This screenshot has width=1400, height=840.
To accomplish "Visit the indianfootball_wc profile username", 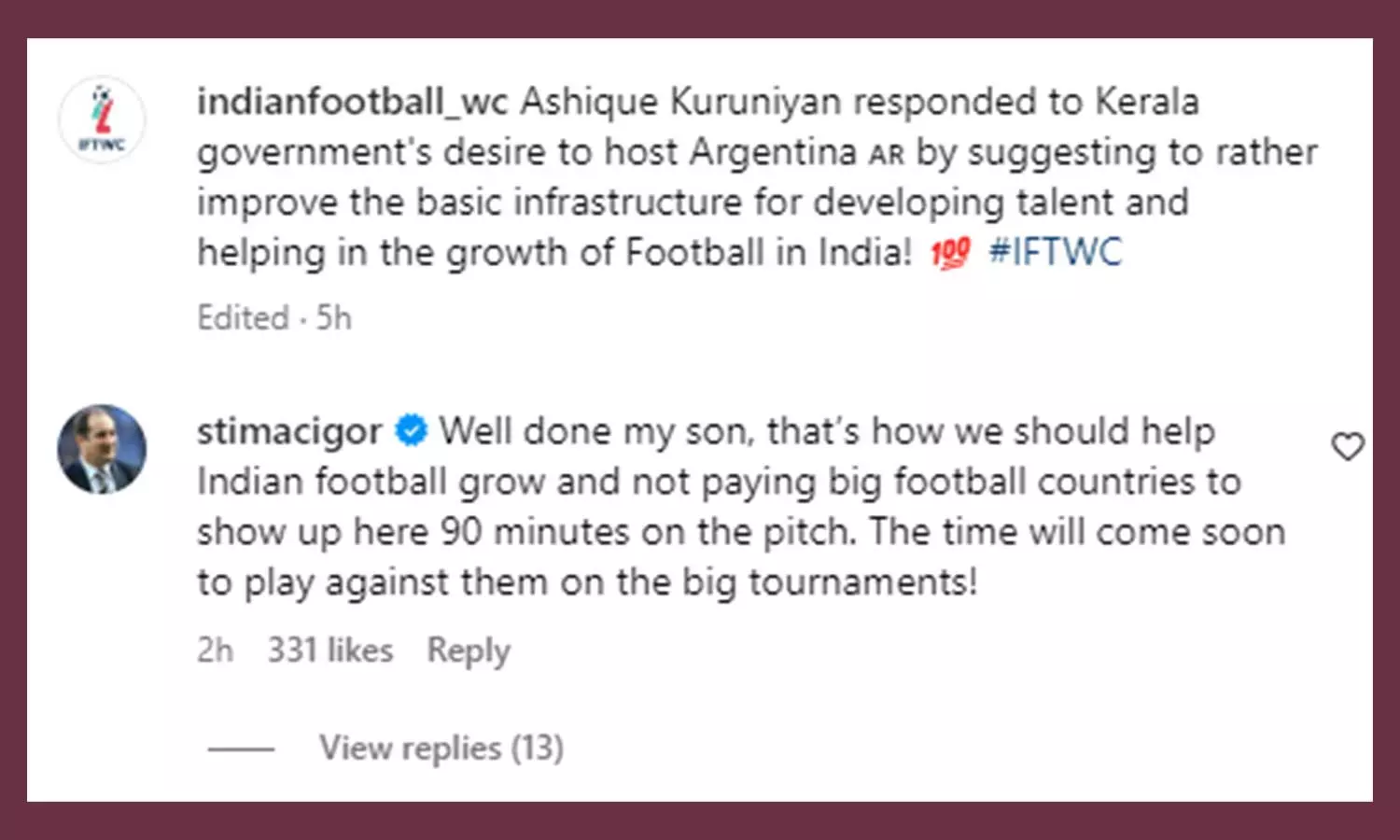I will click(x=352, y=102).
